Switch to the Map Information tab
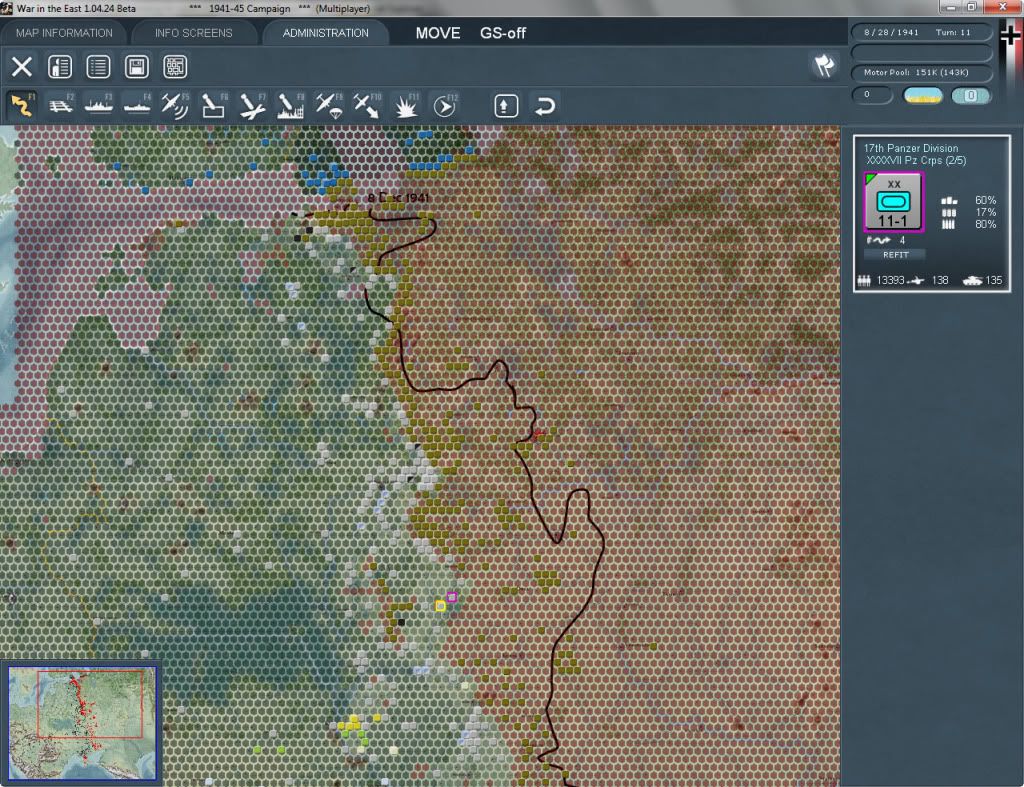 pos(64,33)
